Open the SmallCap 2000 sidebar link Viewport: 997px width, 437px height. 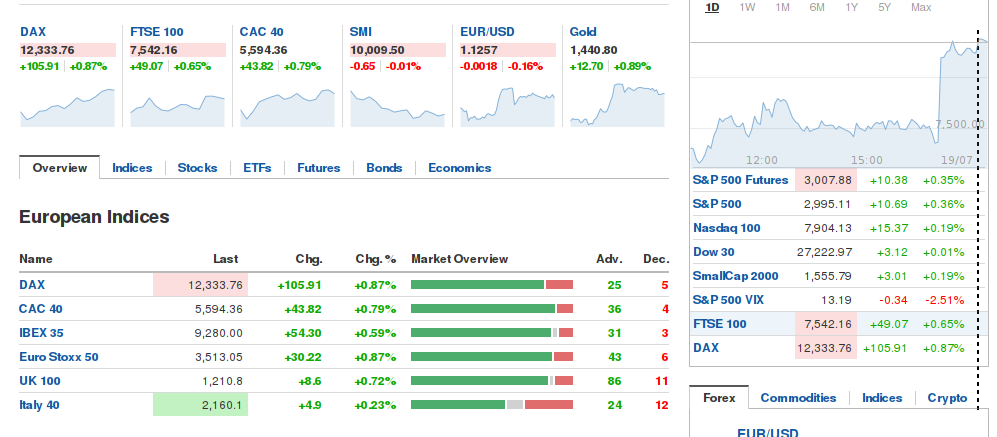click(736, 277)
